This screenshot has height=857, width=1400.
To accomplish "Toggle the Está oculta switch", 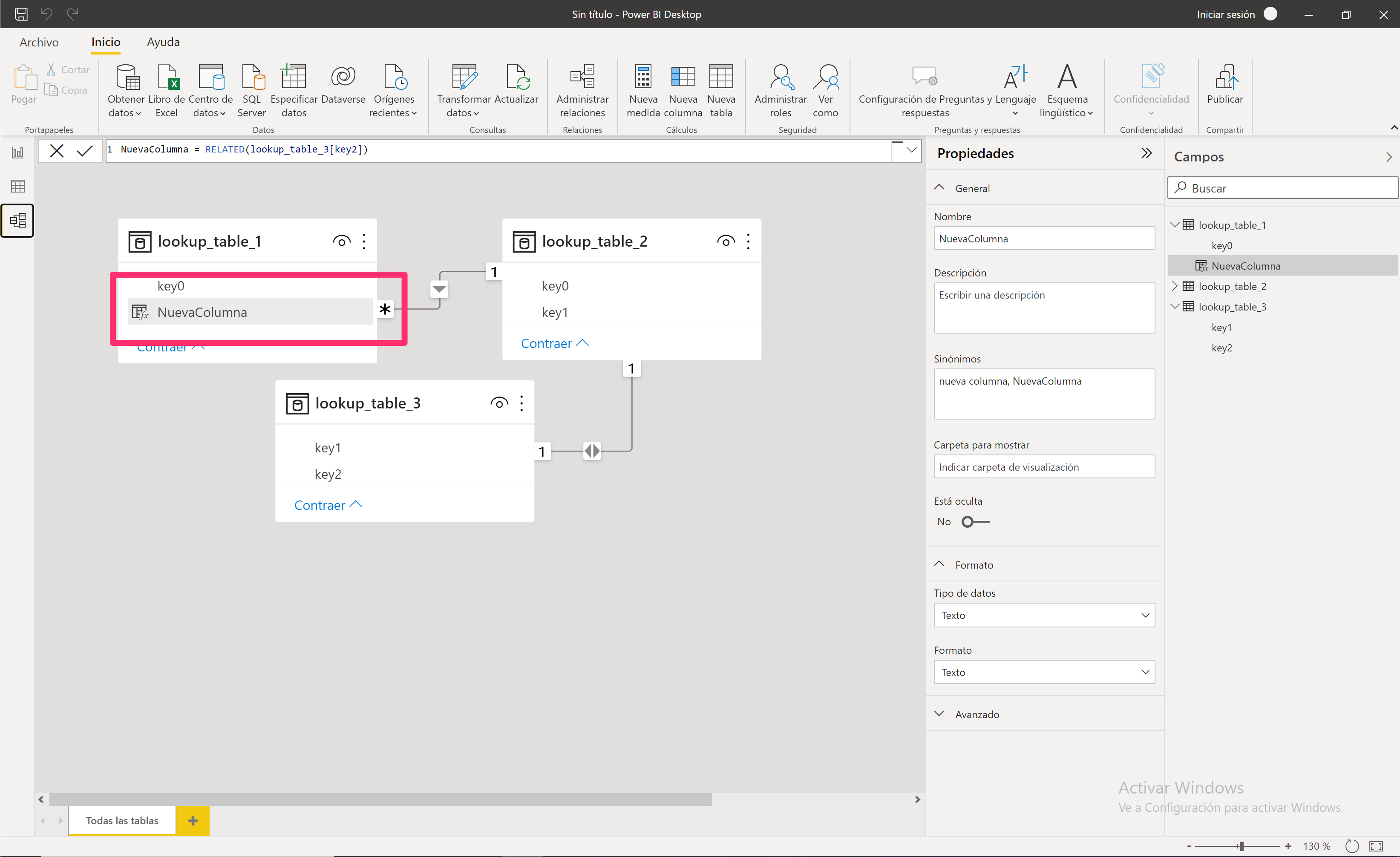I will click(x=975, y=521).
